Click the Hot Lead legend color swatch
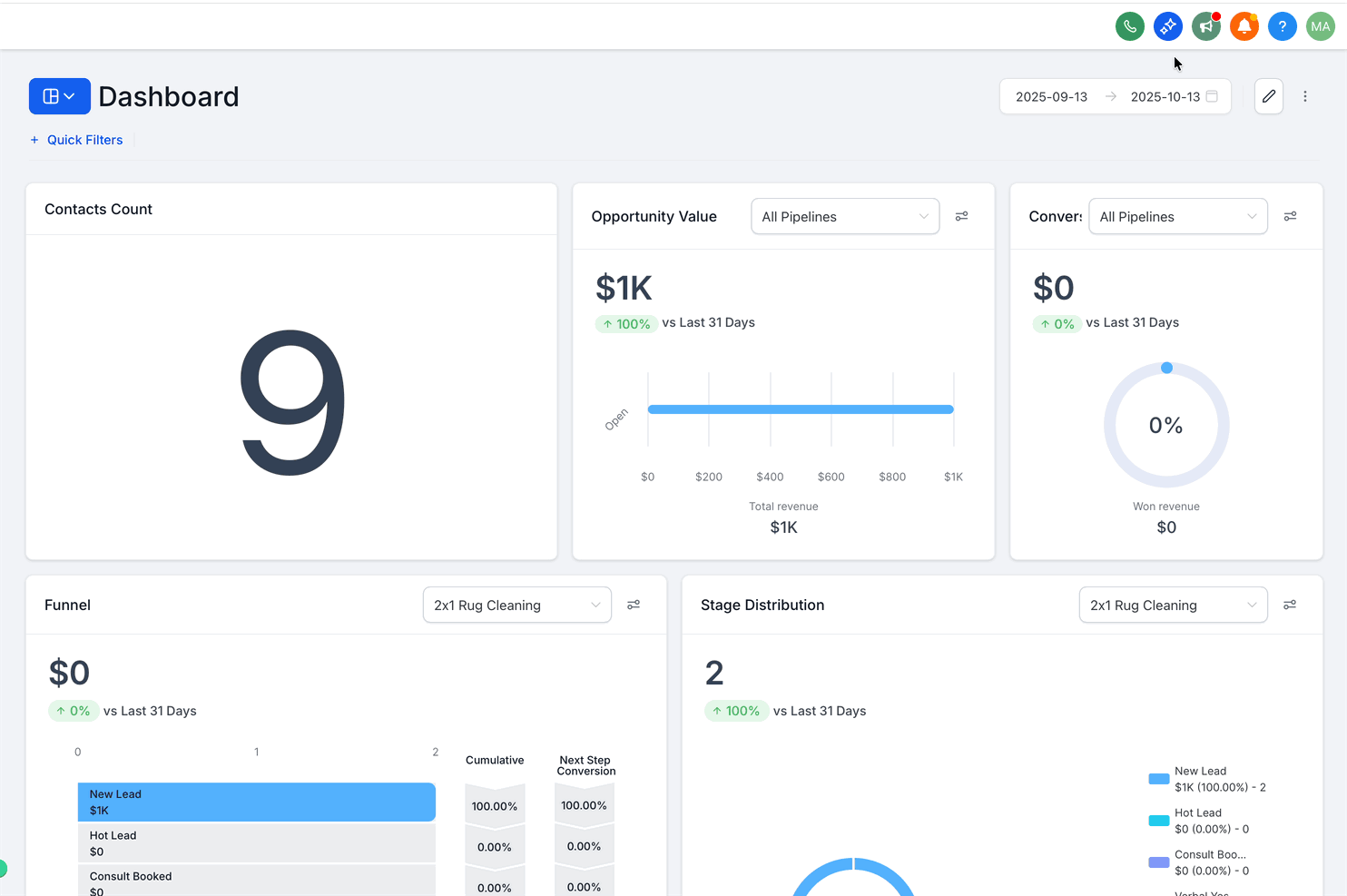This screenshot has height=896, width=1347. pyautogui.click(x=1159, y=821)
